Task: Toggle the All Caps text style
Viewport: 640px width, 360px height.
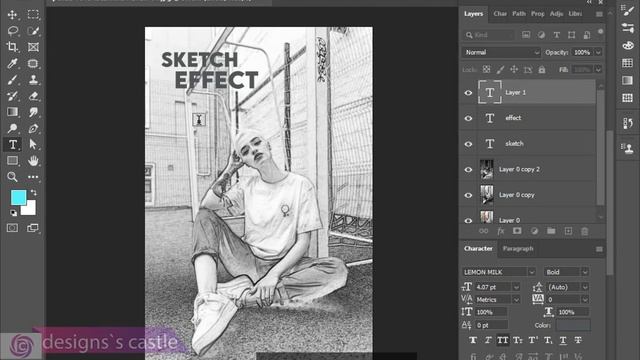Action: click(503, 340)
